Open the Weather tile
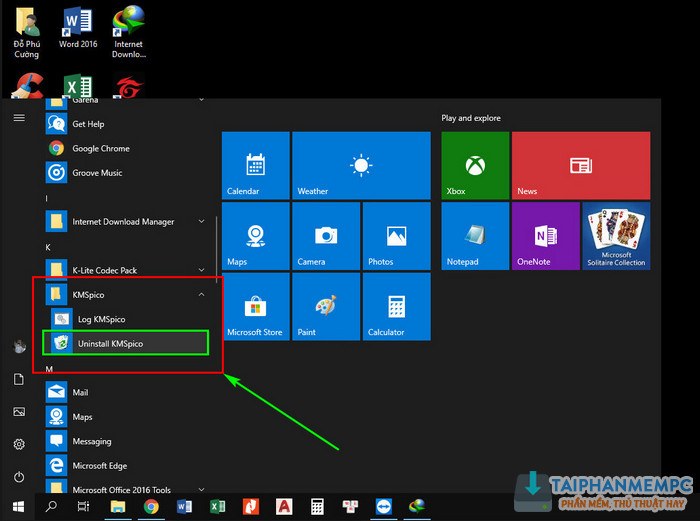 click(361, 165)
